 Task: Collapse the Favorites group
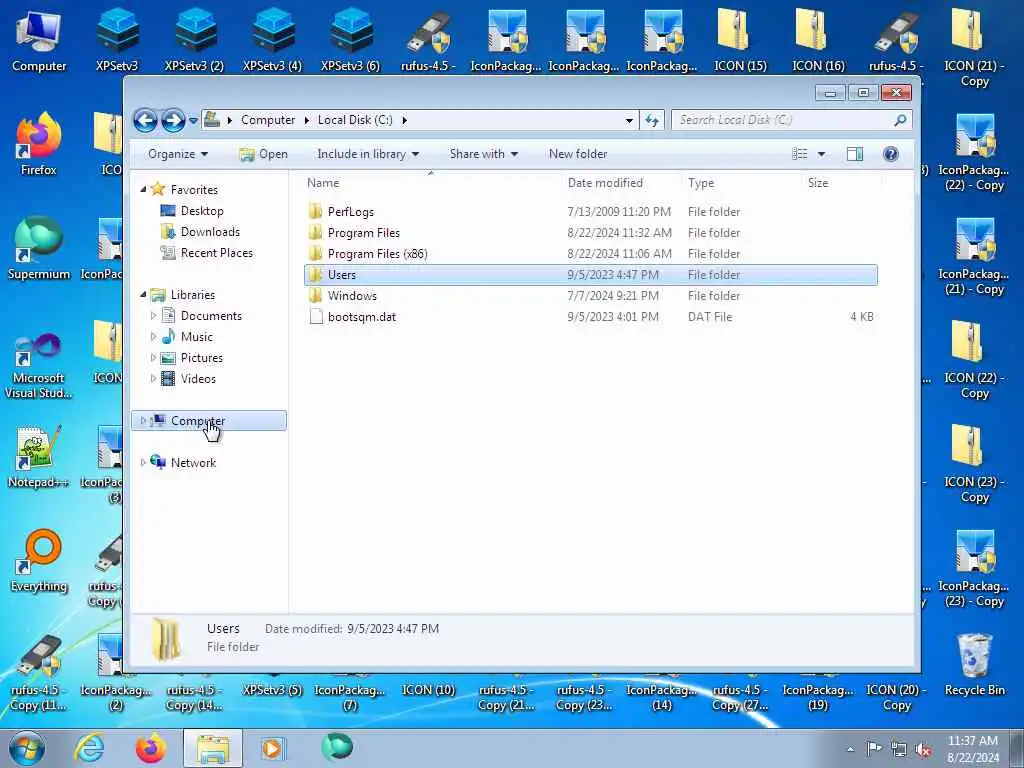tap(143, 189)
